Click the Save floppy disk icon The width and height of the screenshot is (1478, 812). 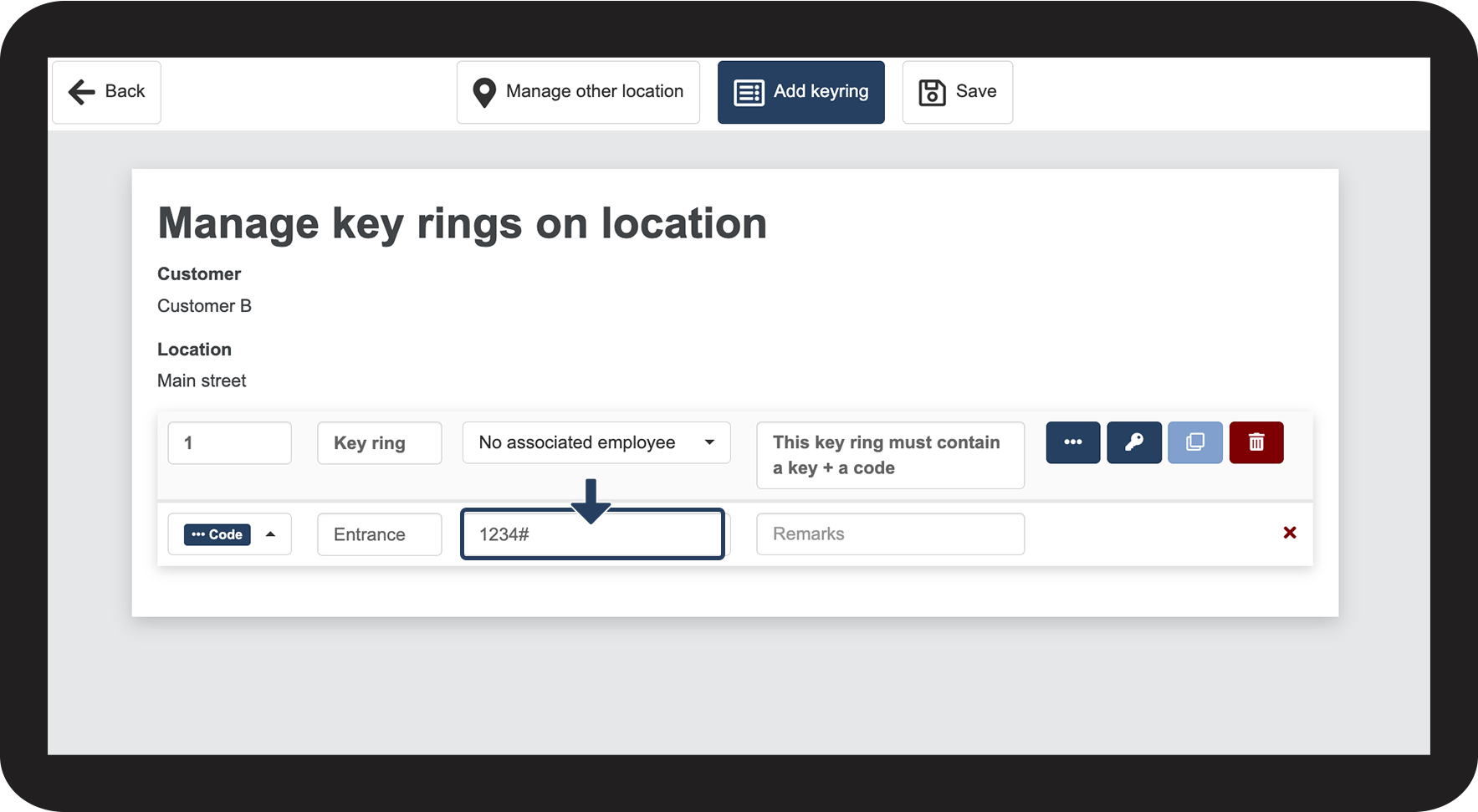pos(932,92)
